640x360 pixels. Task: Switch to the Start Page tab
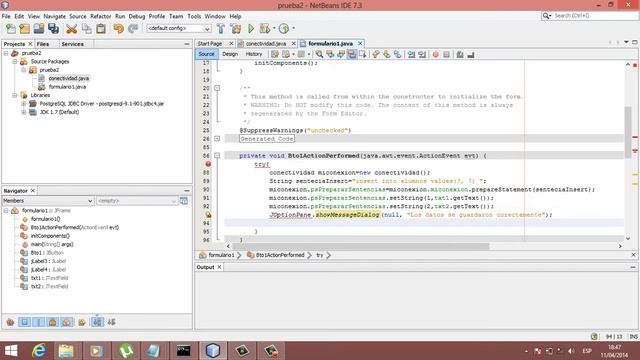pyautogui.click(x=210, y=43)
